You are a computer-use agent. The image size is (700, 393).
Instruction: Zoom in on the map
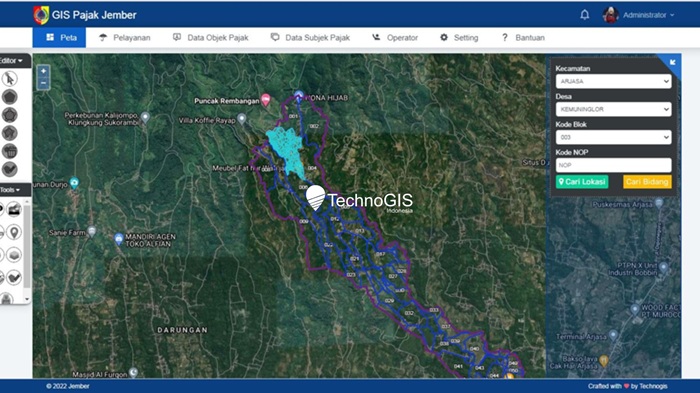point(43,71)
